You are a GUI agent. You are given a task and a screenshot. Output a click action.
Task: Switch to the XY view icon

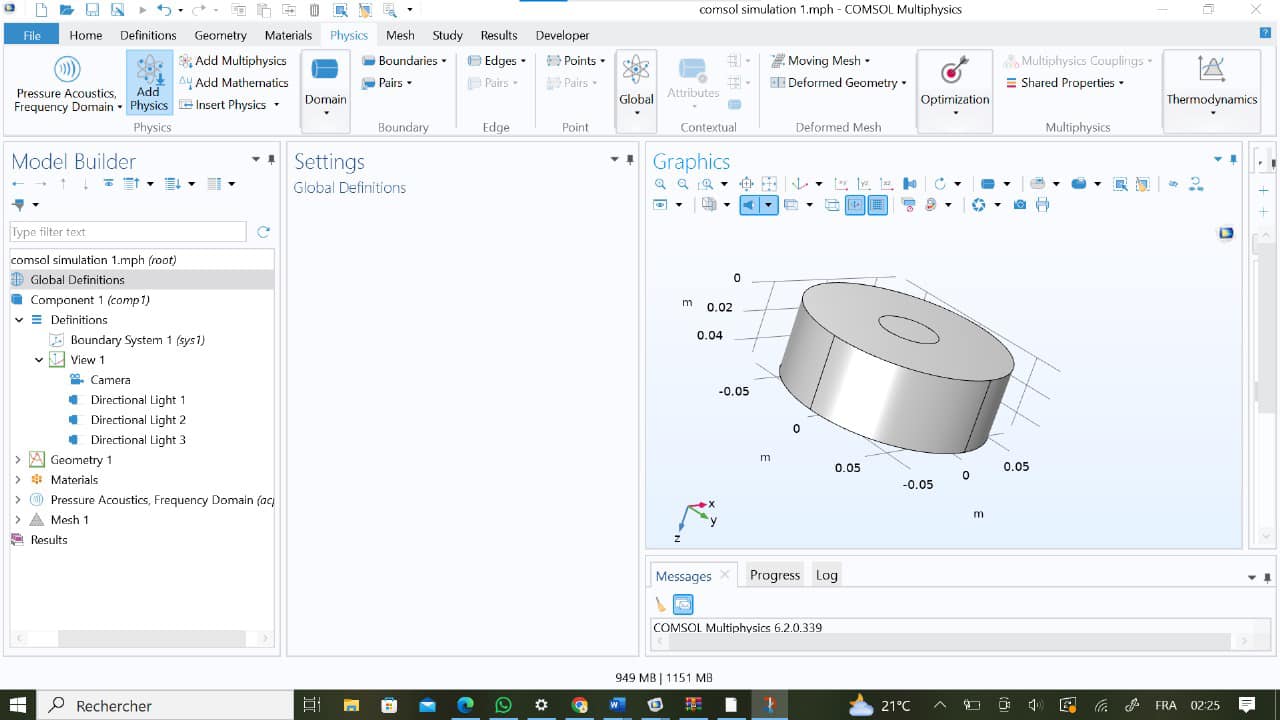(841, 184)
